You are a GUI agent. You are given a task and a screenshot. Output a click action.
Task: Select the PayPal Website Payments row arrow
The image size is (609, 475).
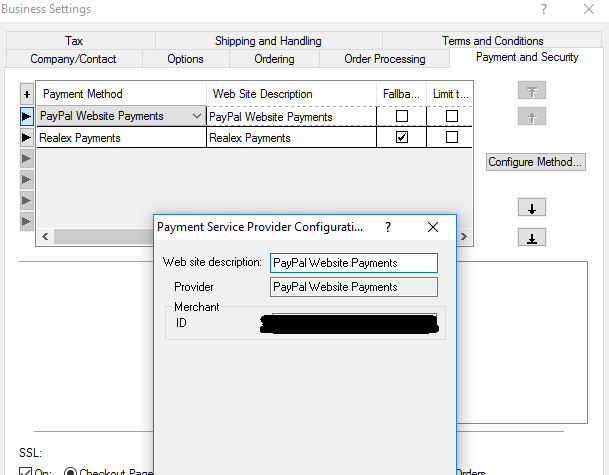[x=27, y=116]
